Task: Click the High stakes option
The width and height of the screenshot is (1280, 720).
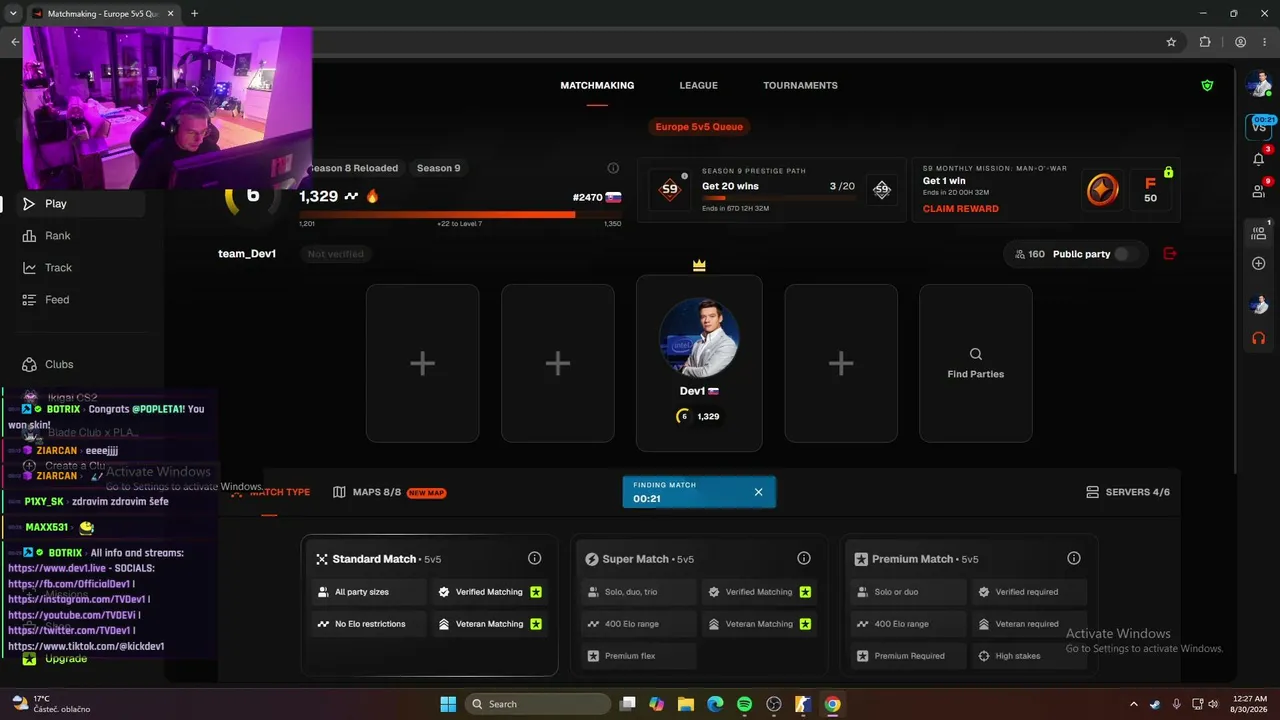Action: (1029, 656)
